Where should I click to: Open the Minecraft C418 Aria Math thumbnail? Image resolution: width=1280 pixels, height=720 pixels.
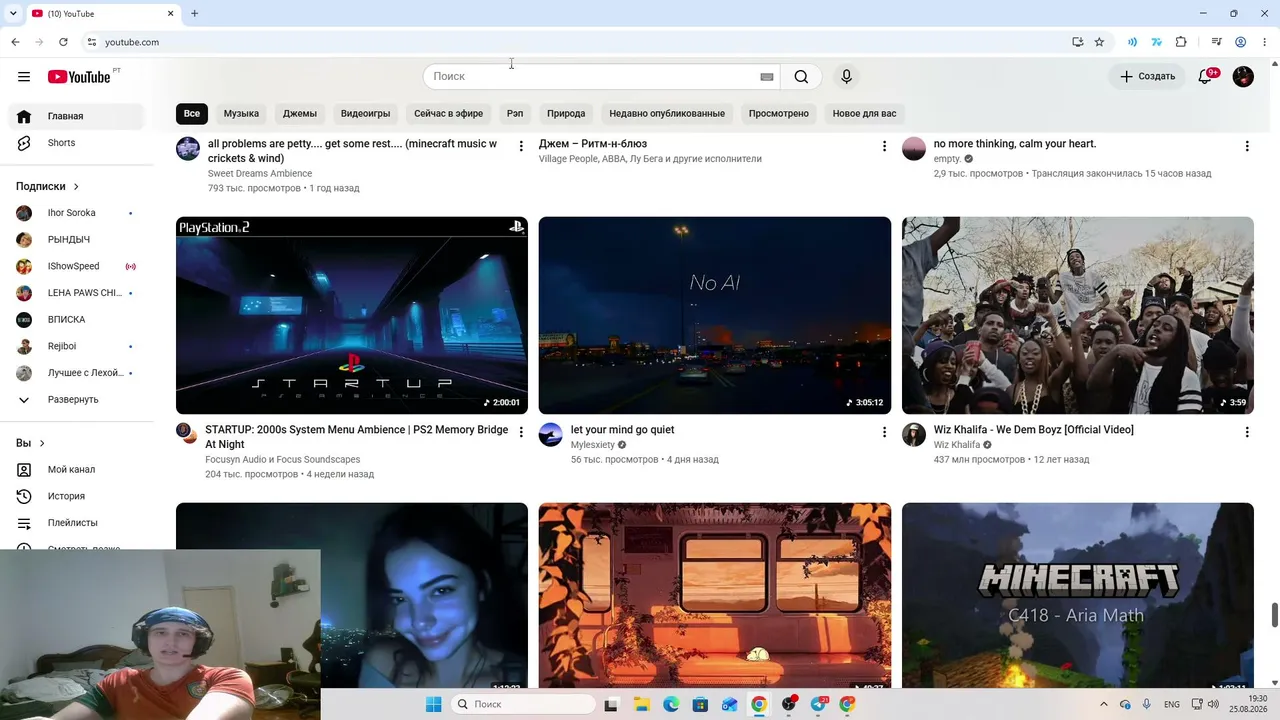tap(1078, 596)
